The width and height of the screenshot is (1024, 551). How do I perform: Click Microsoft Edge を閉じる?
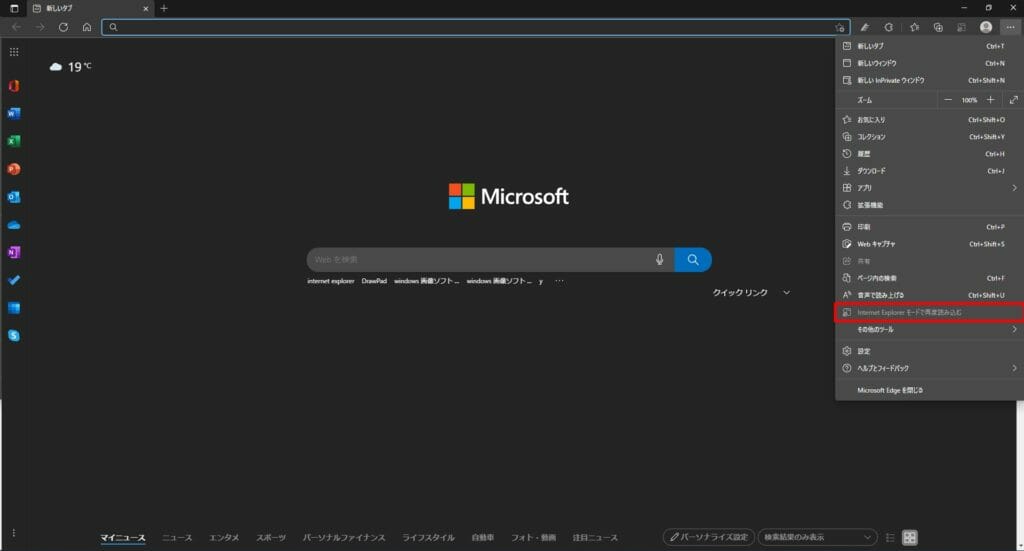tap(929, 390)
